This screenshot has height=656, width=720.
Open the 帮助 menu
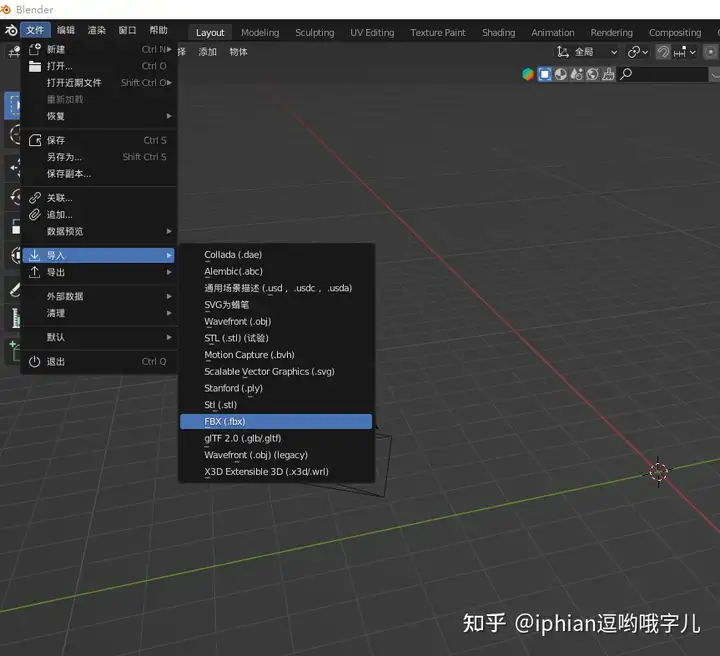point(158,30)
